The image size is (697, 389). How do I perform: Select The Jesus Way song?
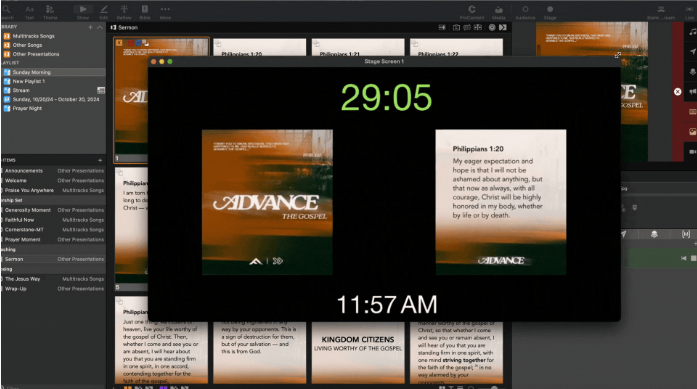point(54,279)
